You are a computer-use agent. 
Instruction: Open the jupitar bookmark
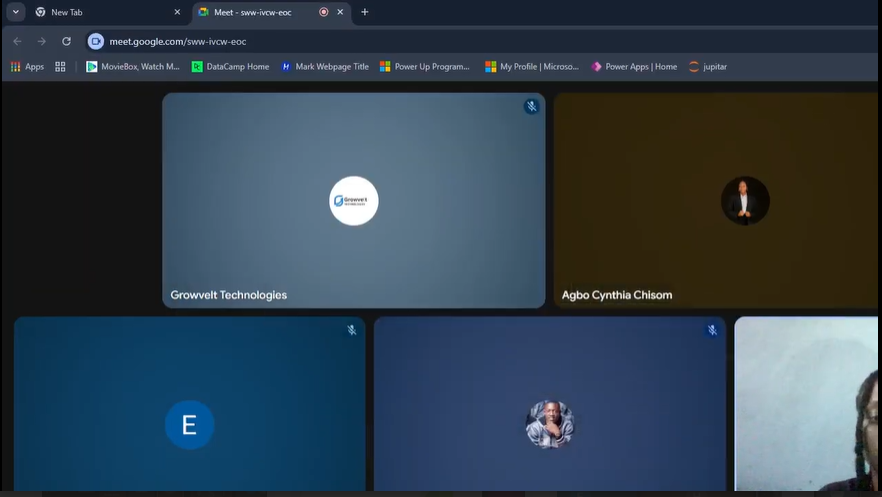point(708,67)
